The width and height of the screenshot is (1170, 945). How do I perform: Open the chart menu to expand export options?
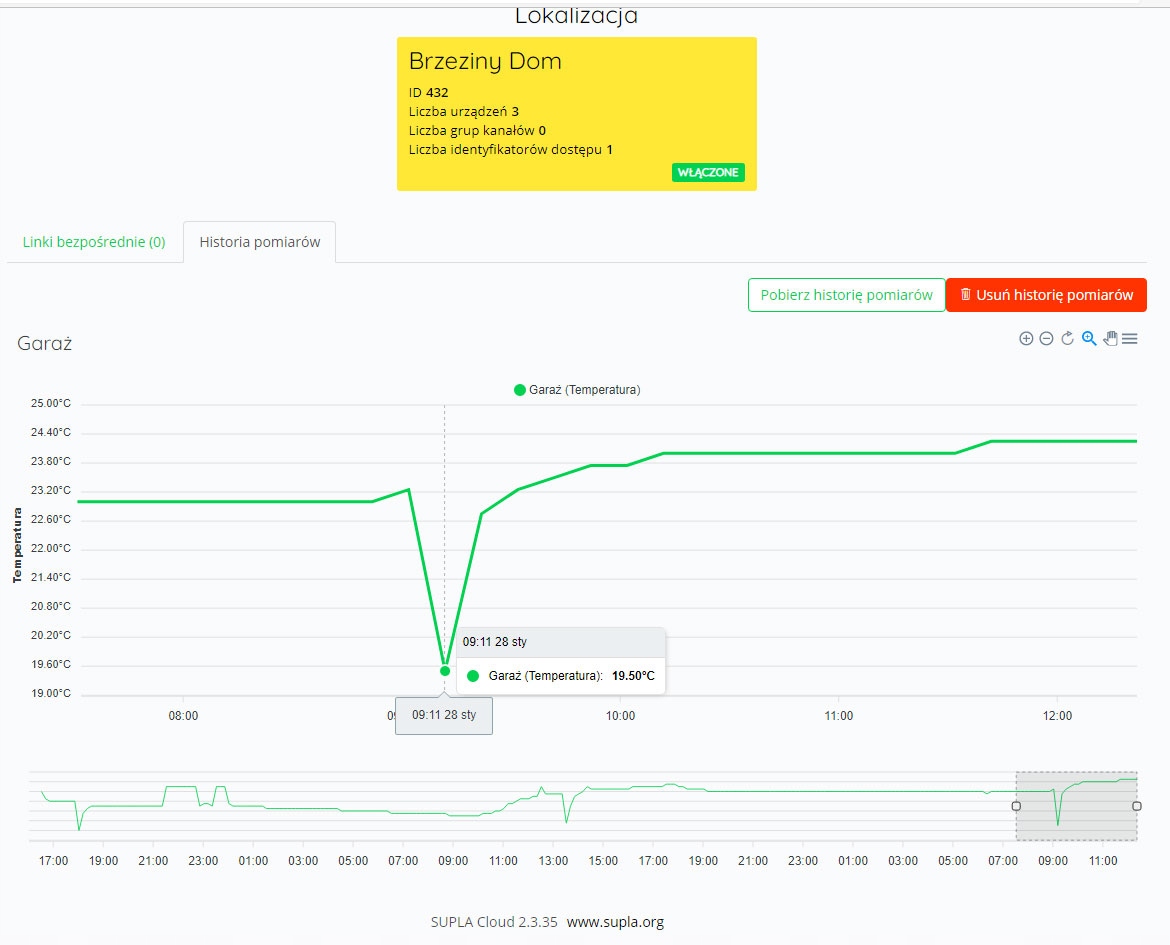1130,339
